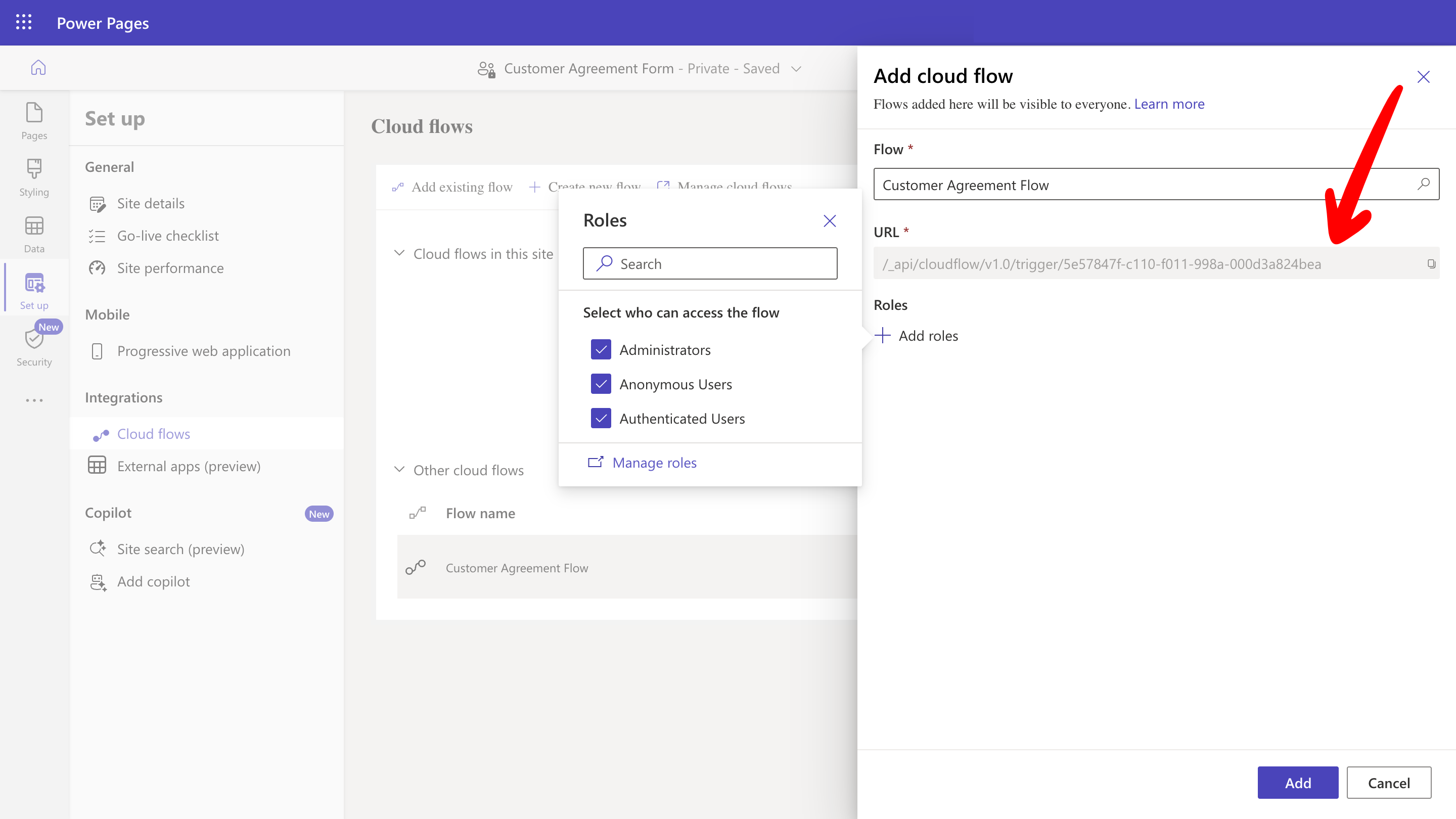Copy the flow URL with copy icon

(x=1431, y=264)
